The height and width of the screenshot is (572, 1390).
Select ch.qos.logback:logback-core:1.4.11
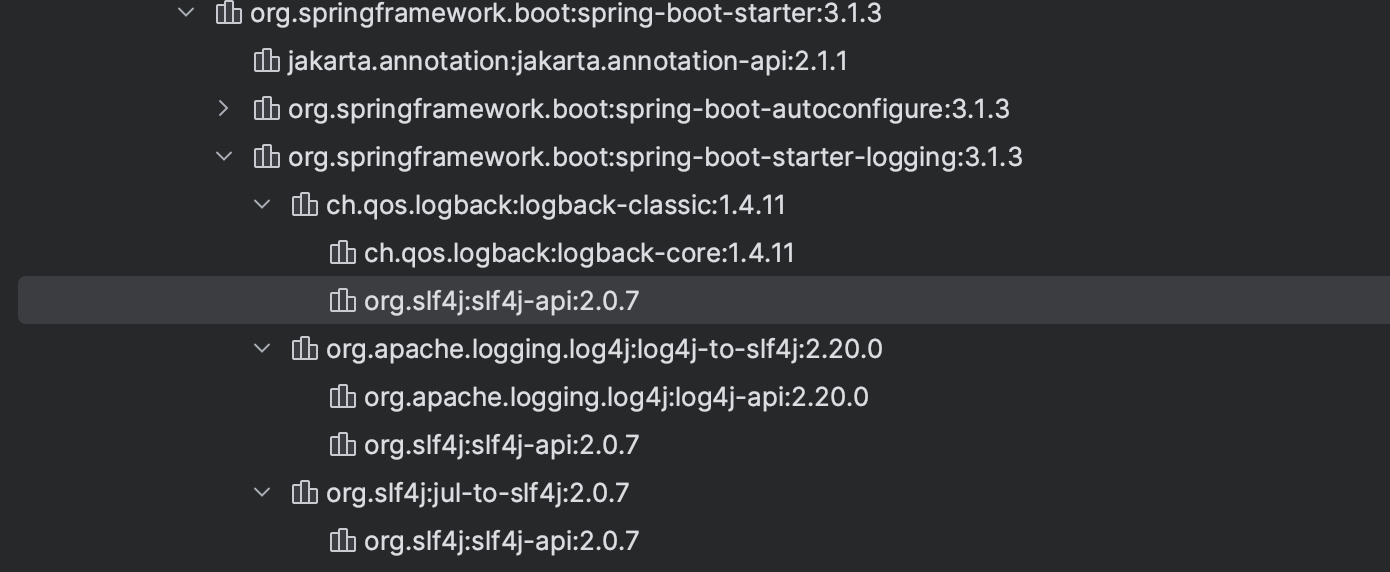tap(579, 253)
